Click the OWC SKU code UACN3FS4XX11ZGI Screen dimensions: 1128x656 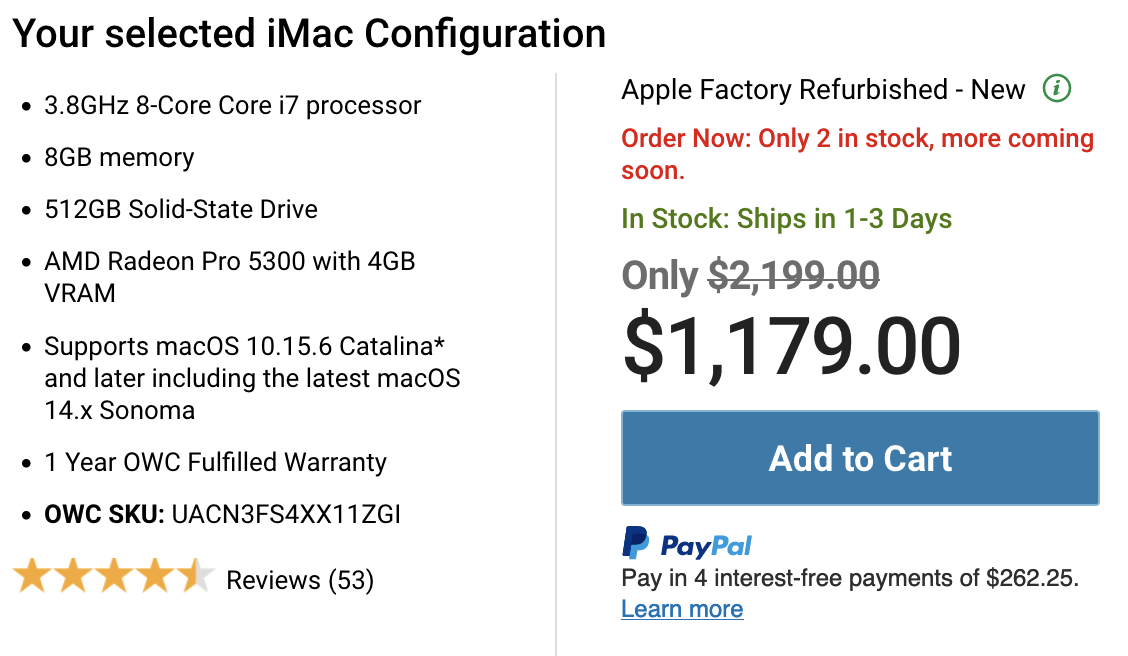(x=286, y=514)
